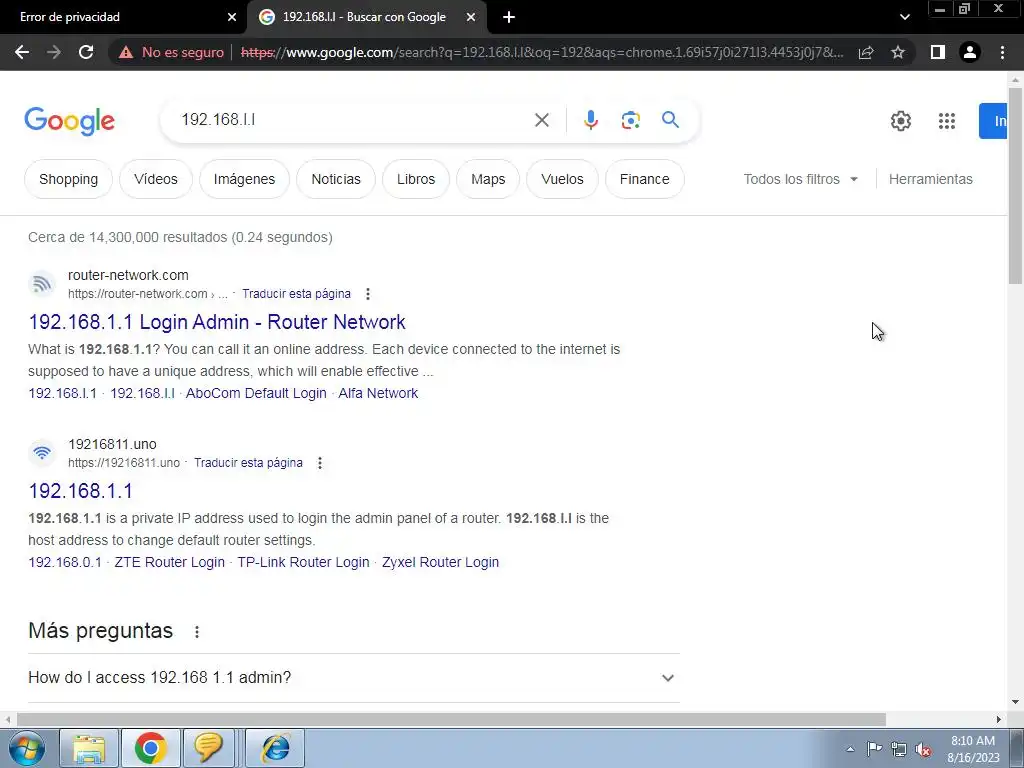Translate the router-network.com page
This screenshot has height=768, width=1024.
[296, 294]
